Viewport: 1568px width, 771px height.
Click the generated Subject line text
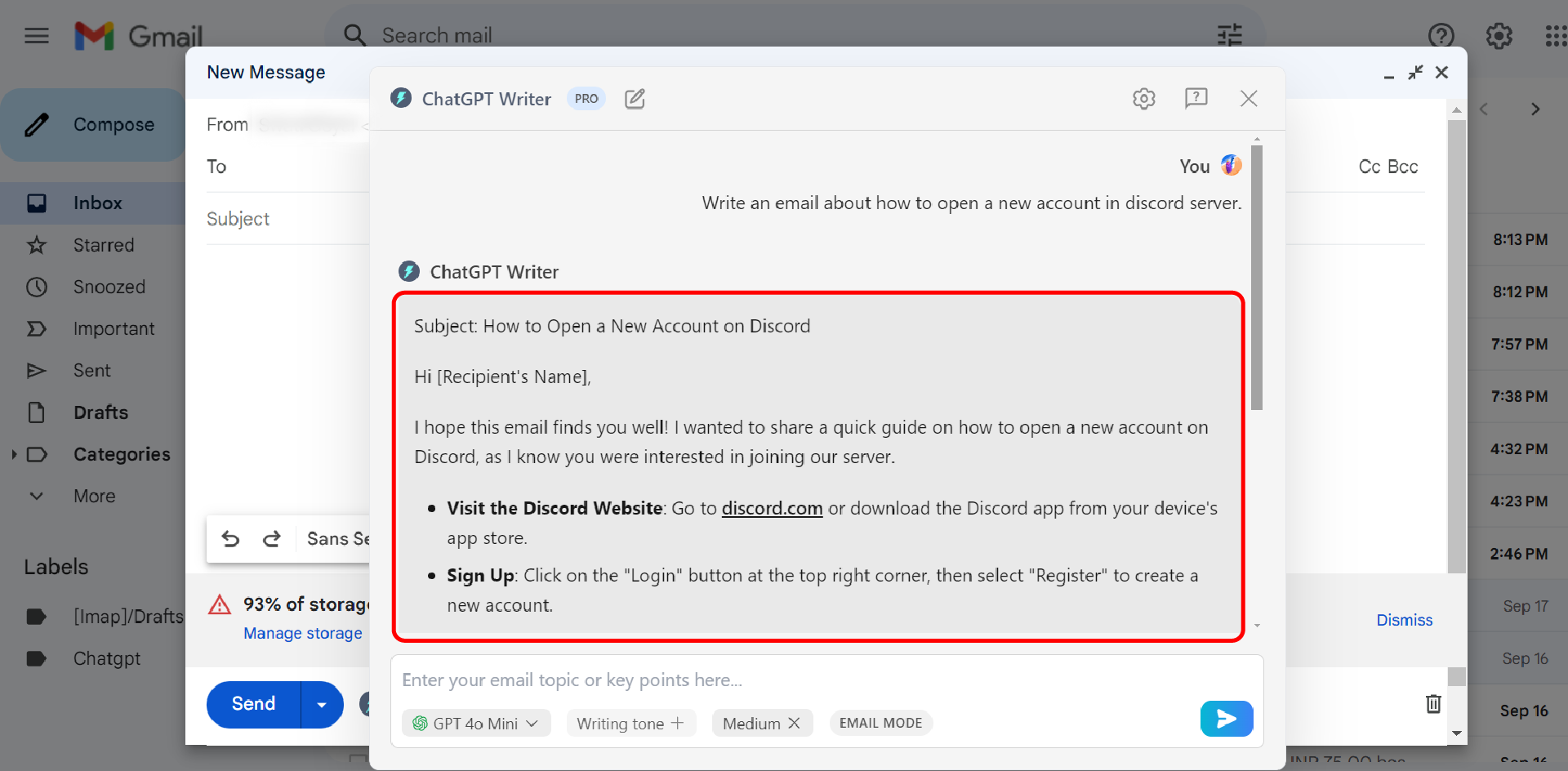pyautogui.click(x=612, y=326)
